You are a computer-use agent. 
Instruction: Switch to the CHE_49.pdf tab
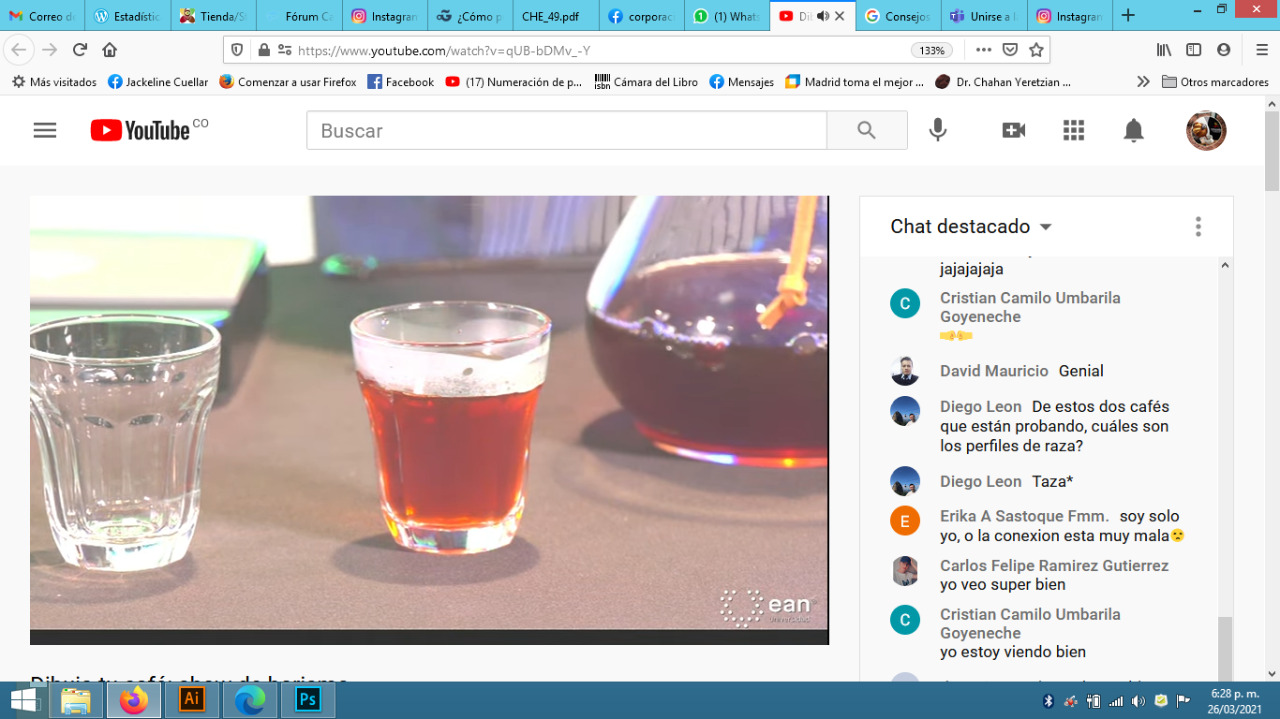[x=550, y=16]
